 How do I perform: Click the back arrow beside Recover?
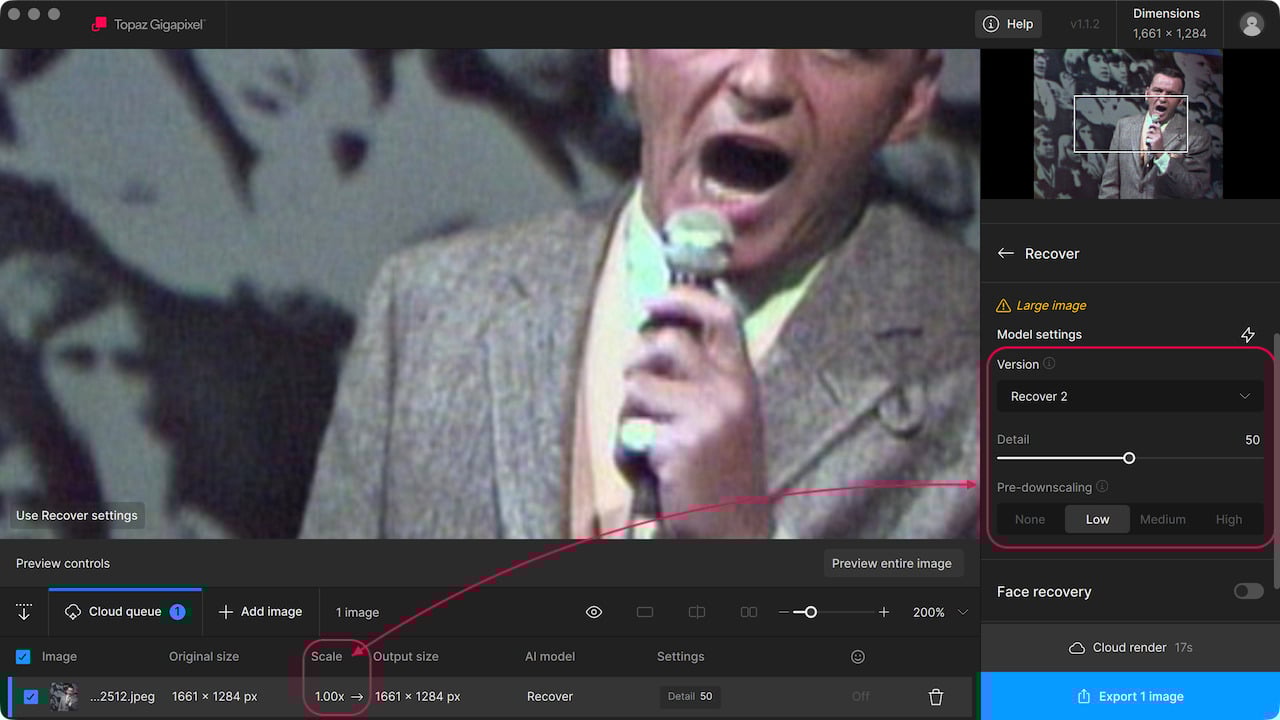(x=1006, y=254)
